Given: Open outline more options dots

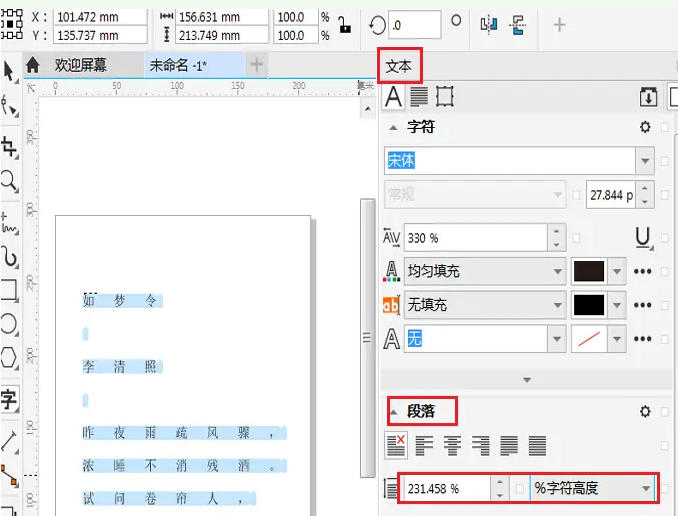Looking at the screenshot, I should (x=642, y=339).
